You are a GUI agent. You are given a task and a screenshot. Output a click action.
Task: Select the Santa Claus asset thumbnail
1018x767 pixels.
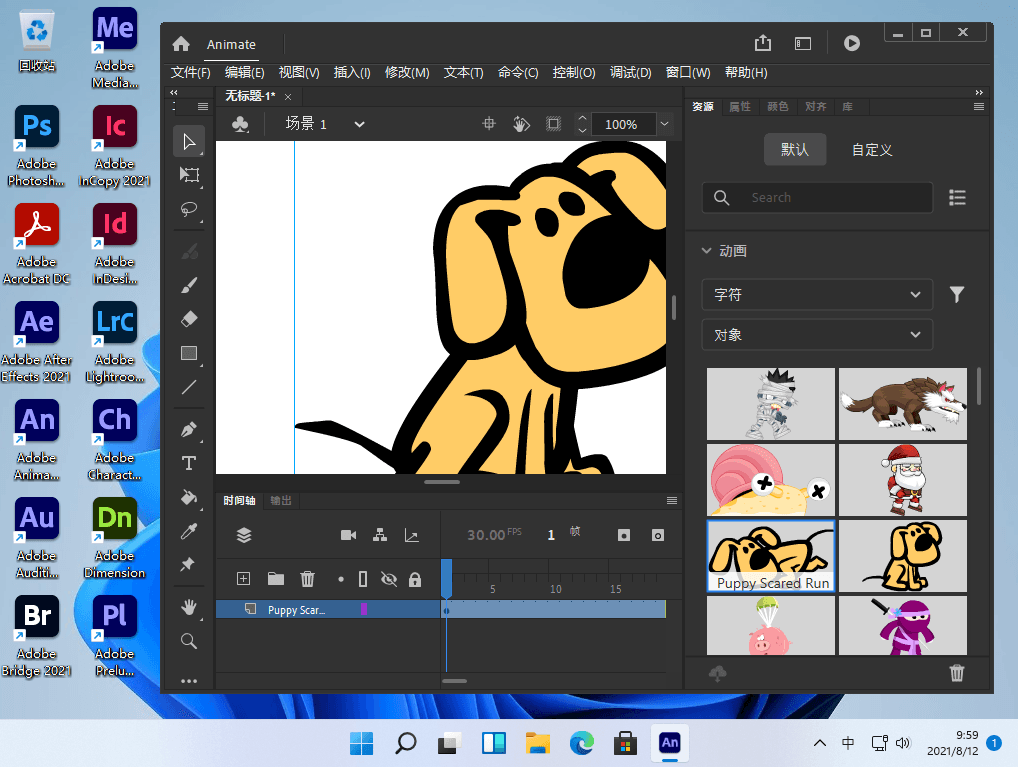902,480
